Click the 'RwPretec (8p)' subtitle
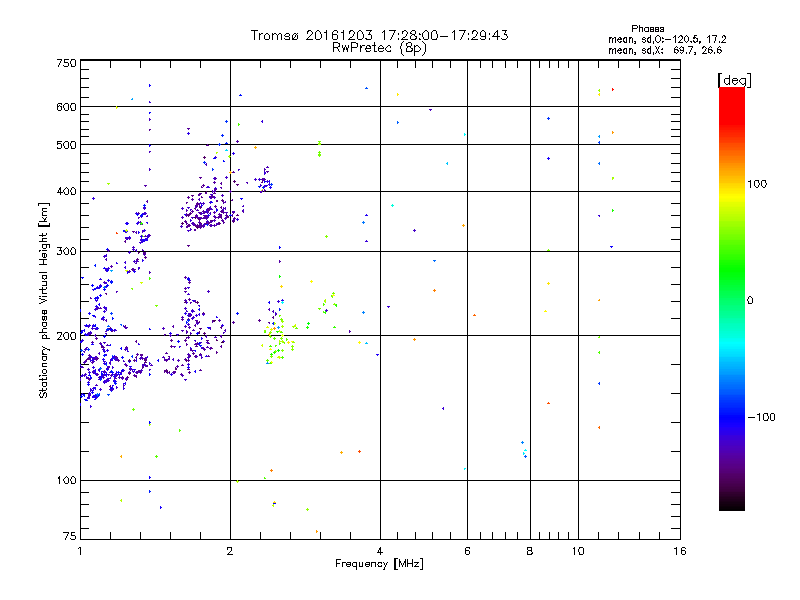This screenshot has width=800, height=600. [379, 48]
